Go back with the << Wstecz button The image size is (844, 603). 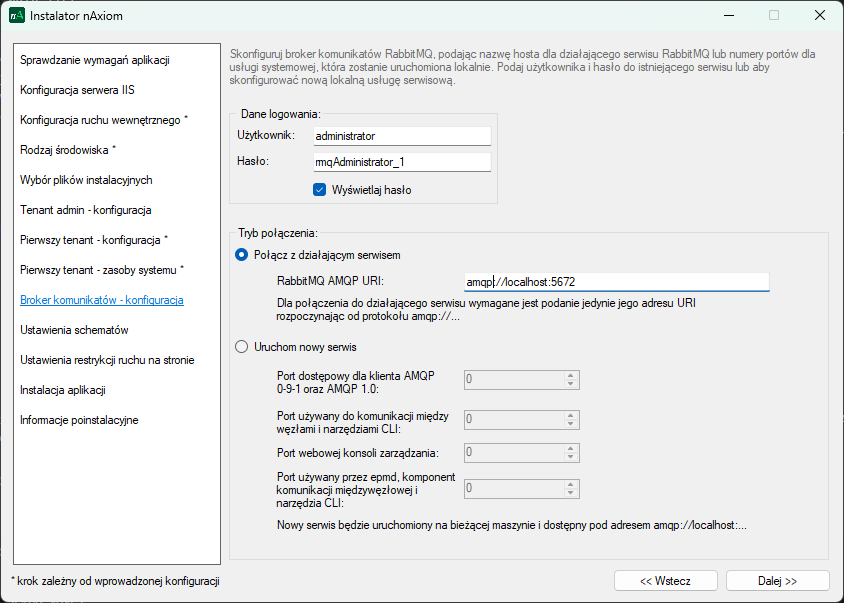[665, 581]
